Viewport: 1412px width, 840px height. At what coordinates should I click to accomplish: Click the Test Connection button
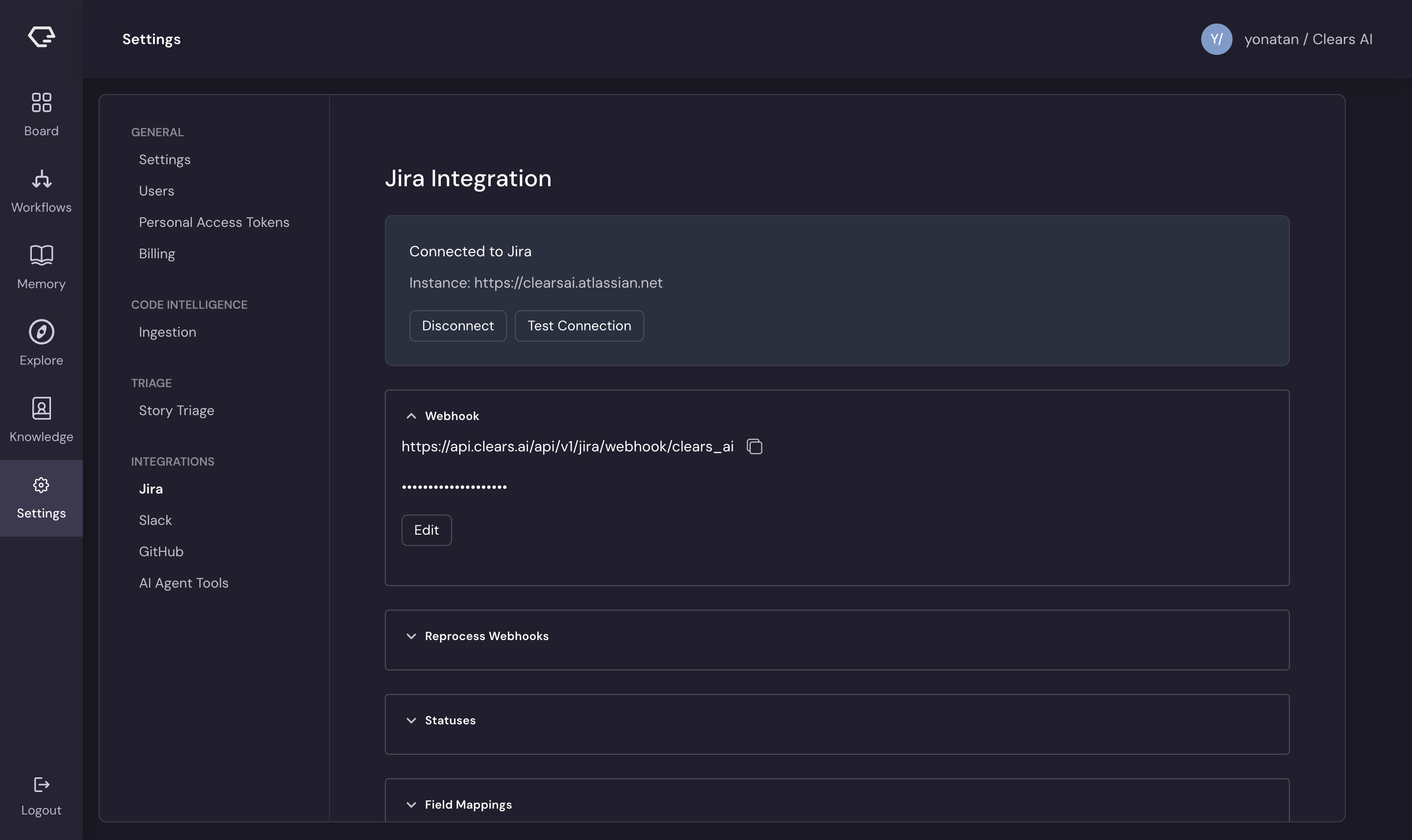pos(579,325)
